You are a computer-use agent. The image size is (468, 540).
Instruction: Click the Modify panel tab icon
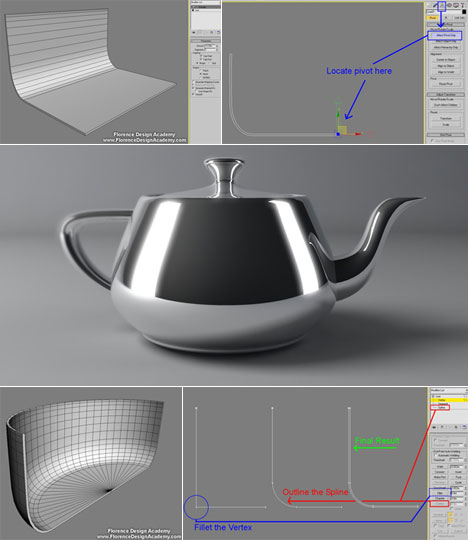434,6
